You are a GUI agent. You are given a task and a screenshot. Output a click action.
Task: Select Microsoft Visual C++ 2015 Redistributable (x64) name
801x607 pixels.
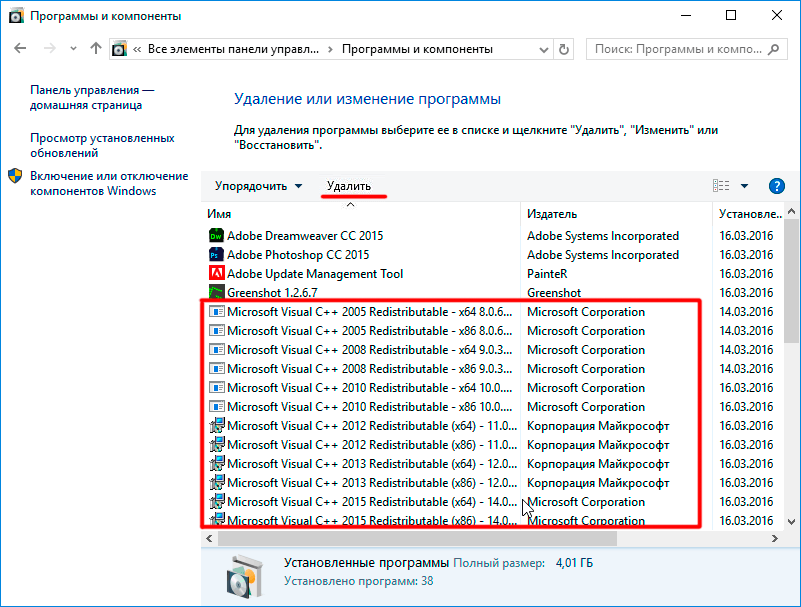372,502
